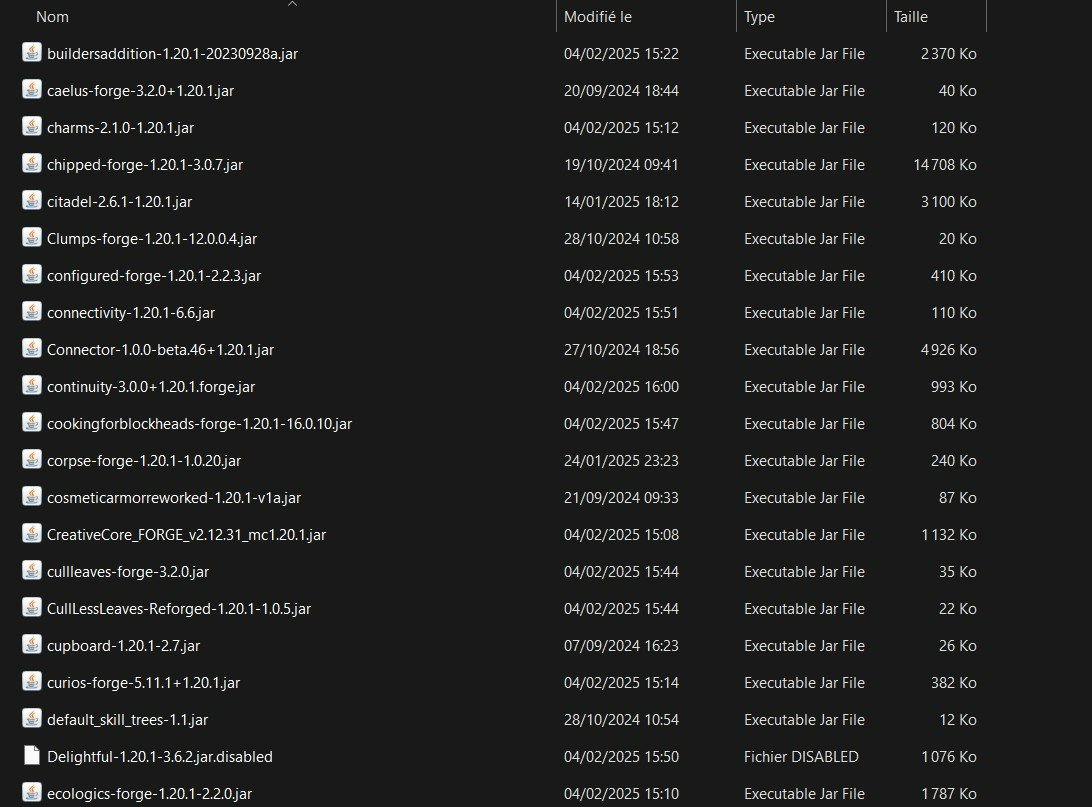Click the jar icon of CreativeCore_FORGE_v2.12.31_mc1.20.1.jar
This screenshot has width=1092, height=807.
(x=31, y=533)
